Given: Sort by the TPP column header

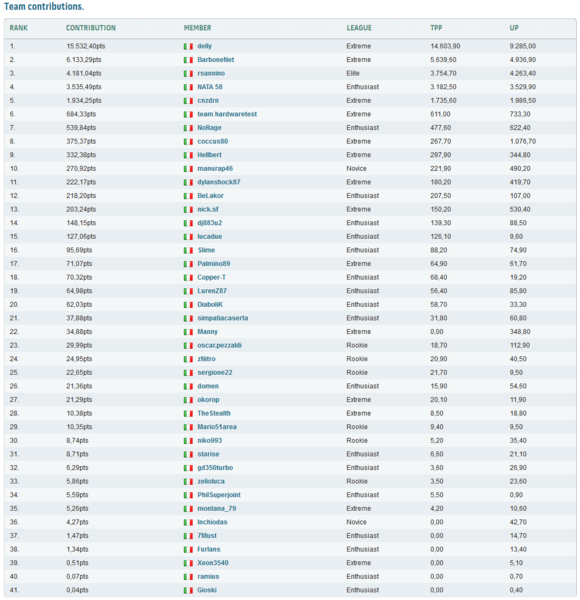Looking at the screenshot, I should 436,28.
